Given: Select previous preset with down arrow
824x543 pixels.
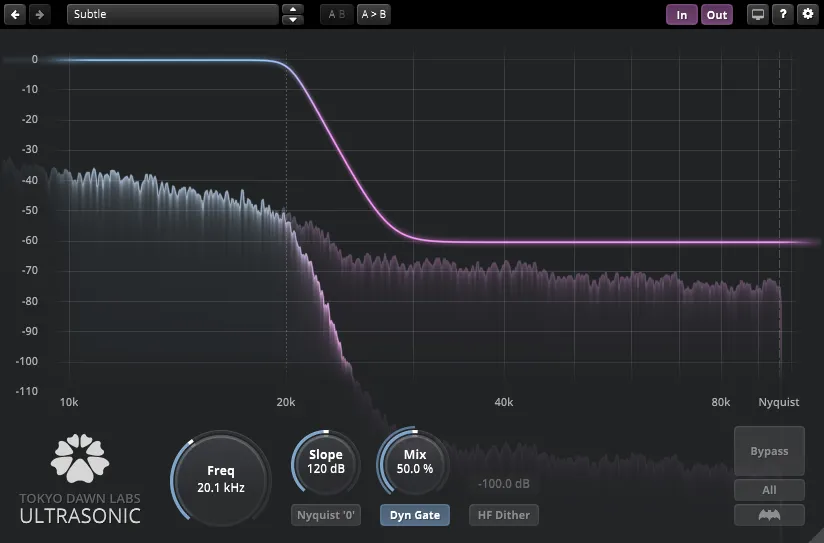Looking at the screenshot, I should [293, 20].
